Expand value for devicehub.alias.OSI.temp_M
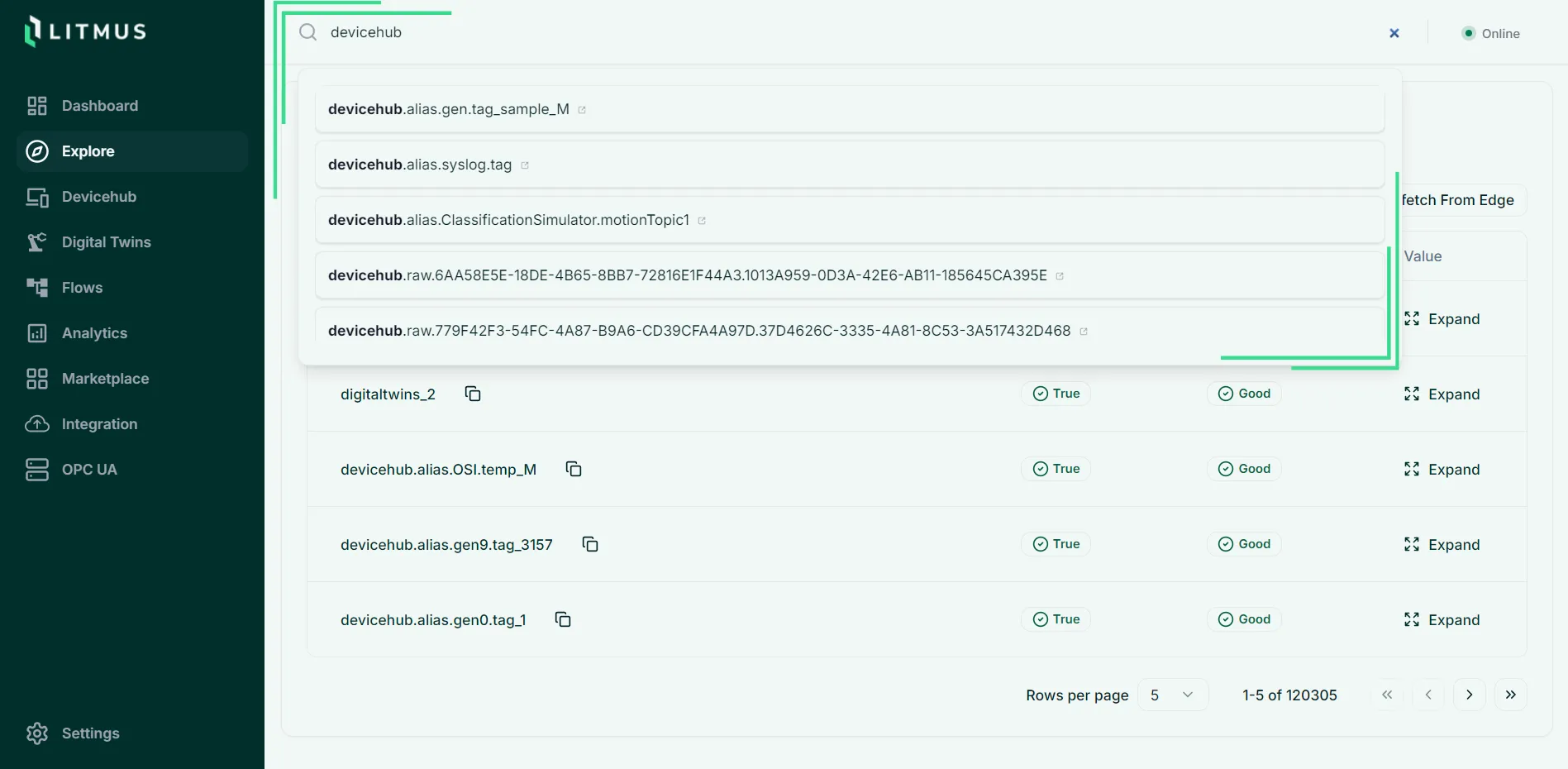Image resolution: width=1568 pixels, height=769 pixels. pyautogui.click(x=1442, y=470)
